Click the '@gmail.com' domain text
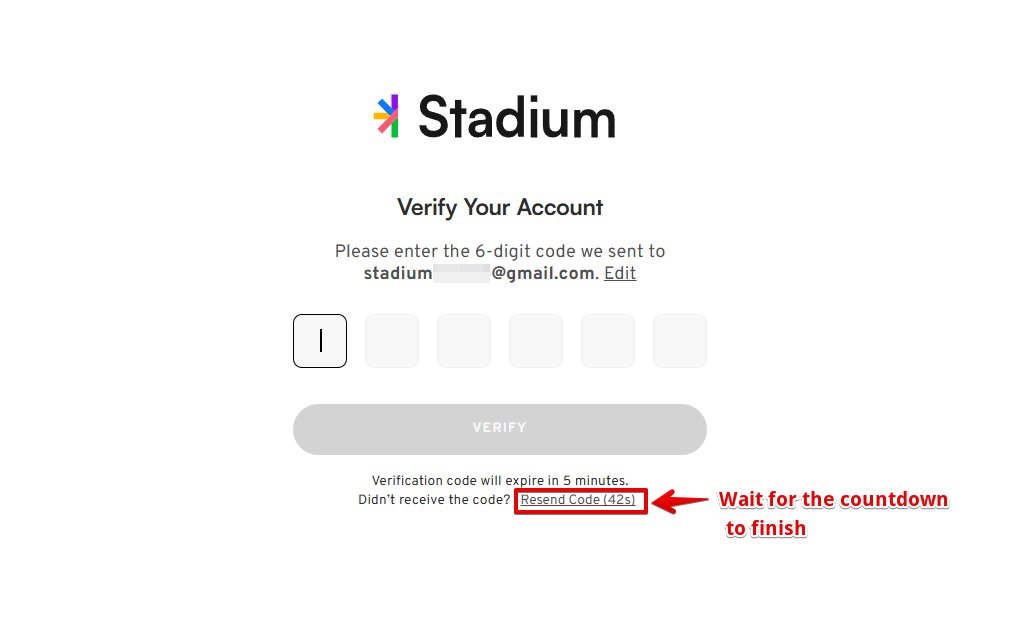The width and height of the screenshot is (1032, 617). click(543, 273)
